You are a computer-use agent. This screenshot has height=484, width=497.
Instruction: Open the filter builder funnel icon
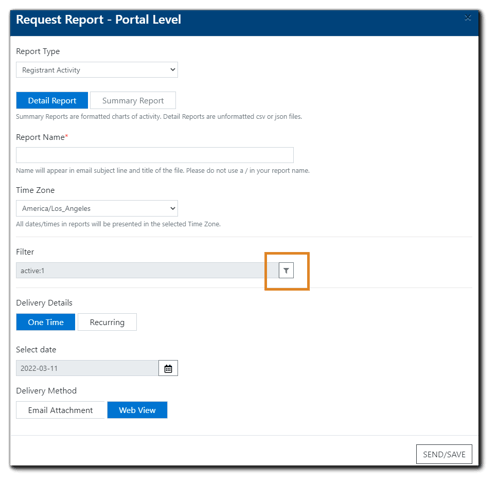[286, 270]
